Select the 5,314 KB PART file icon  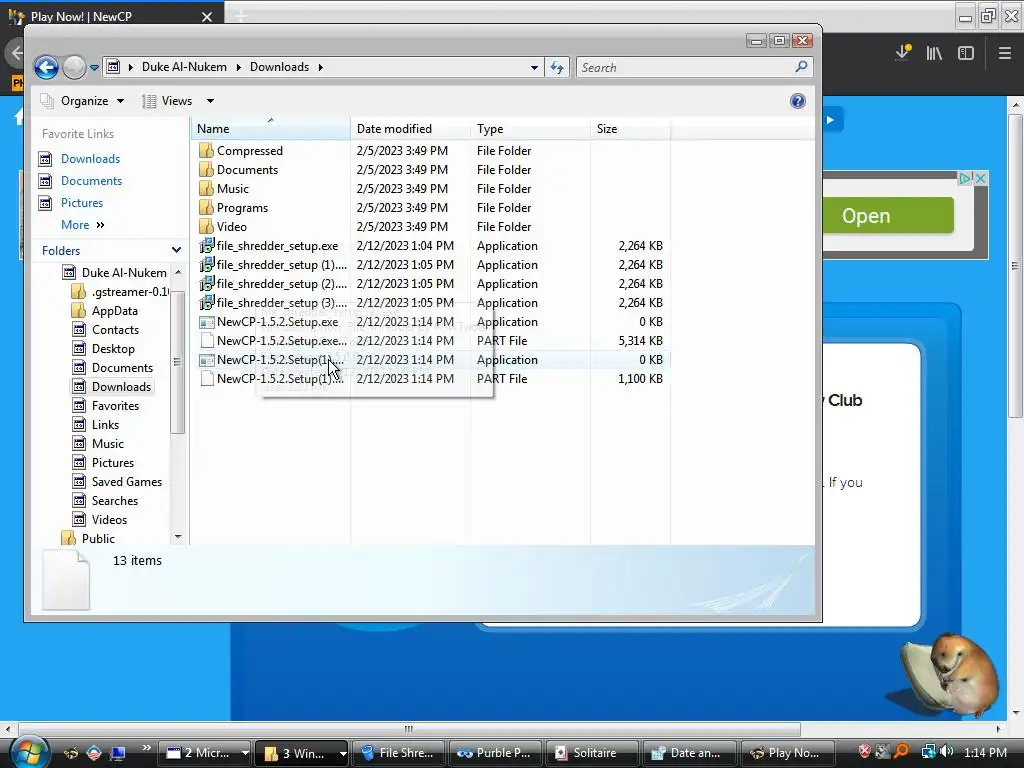(207, 340)
